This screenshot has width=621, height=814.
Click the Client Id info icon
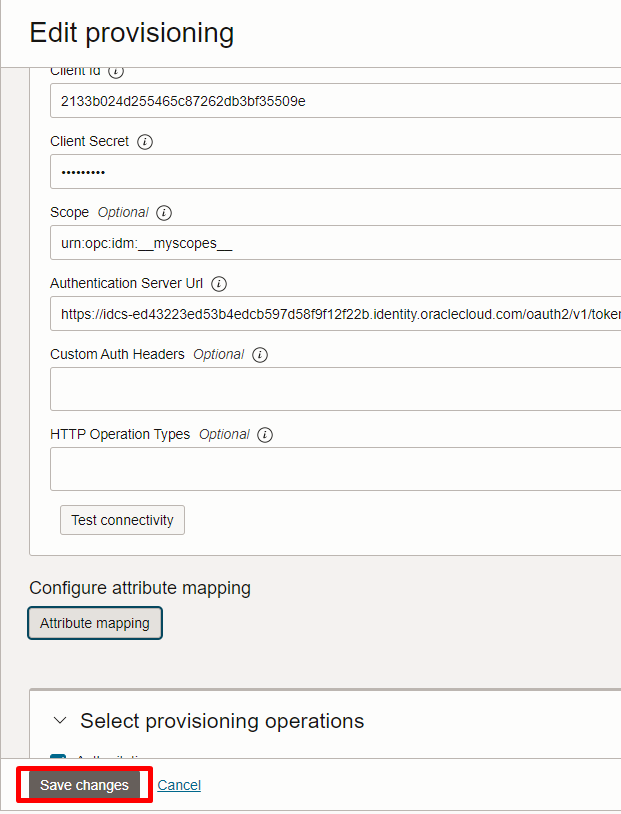116,72
